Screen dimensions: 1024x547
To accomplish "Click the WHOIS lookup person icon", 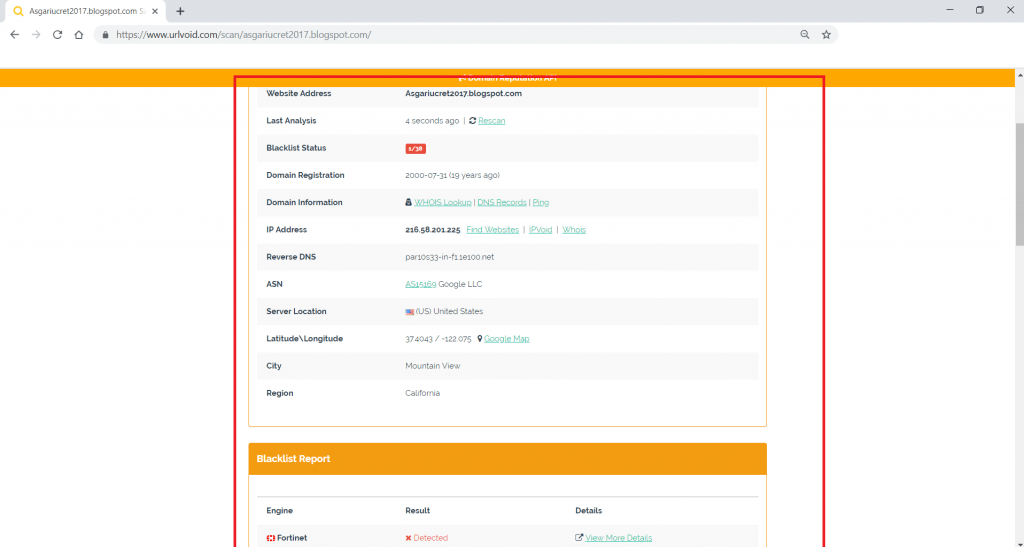I will 409,202.
